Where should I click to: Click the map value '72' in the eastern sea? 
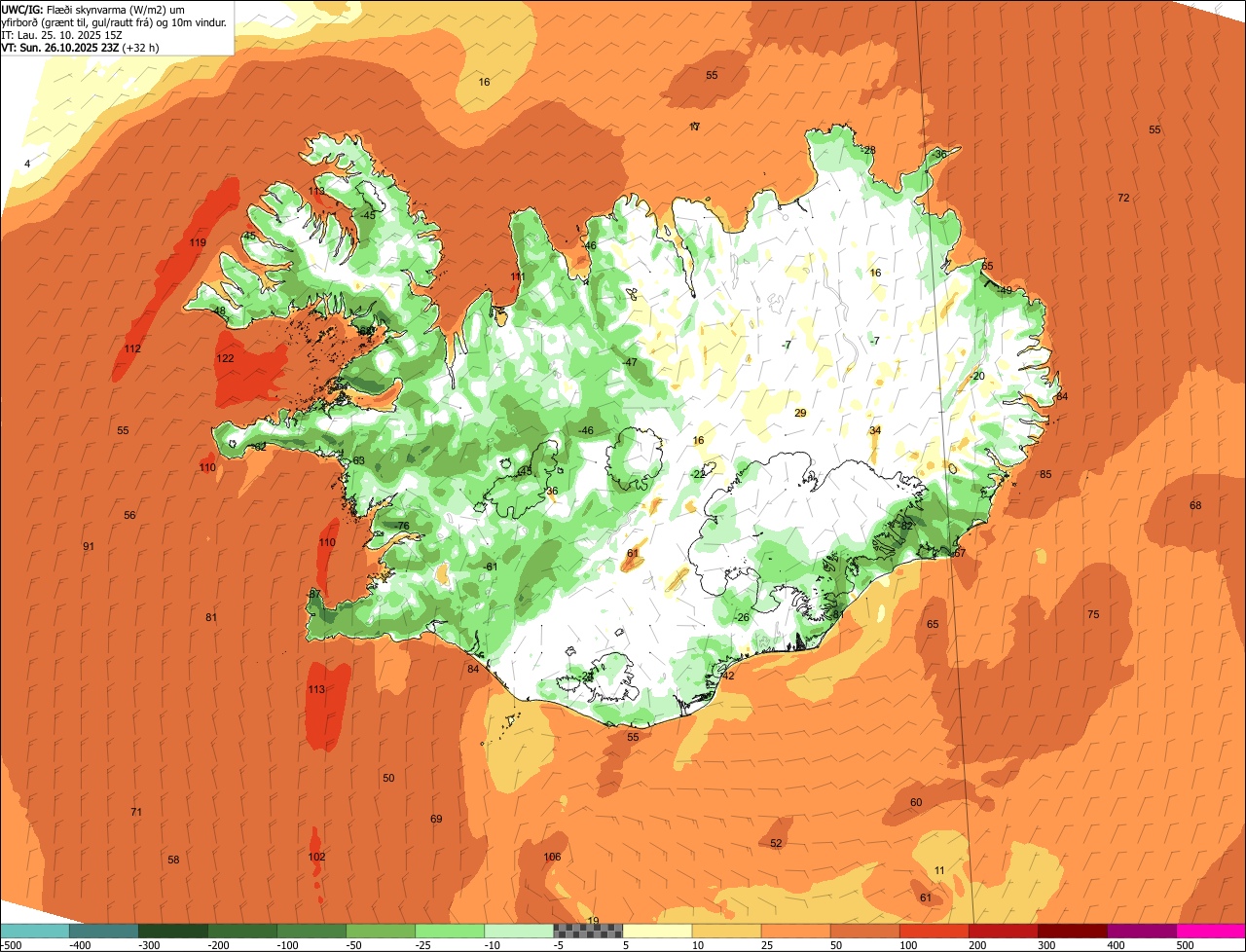tap(1123, 198)
